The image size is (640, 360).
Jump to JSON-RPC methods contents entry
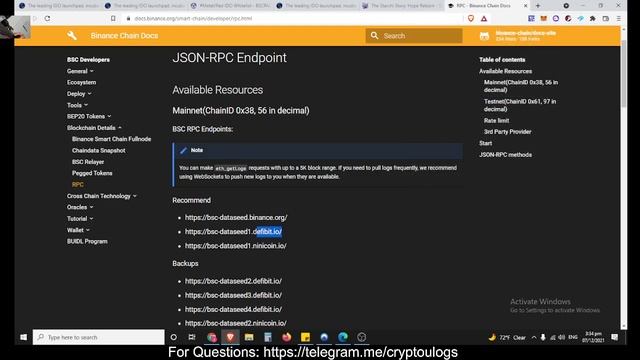pyautogui.click(x=505, y=155)
